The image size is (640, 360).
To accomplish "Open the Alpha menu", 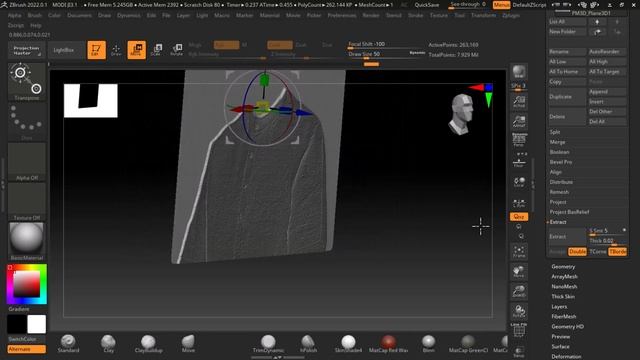I will (x=14, y=15).
